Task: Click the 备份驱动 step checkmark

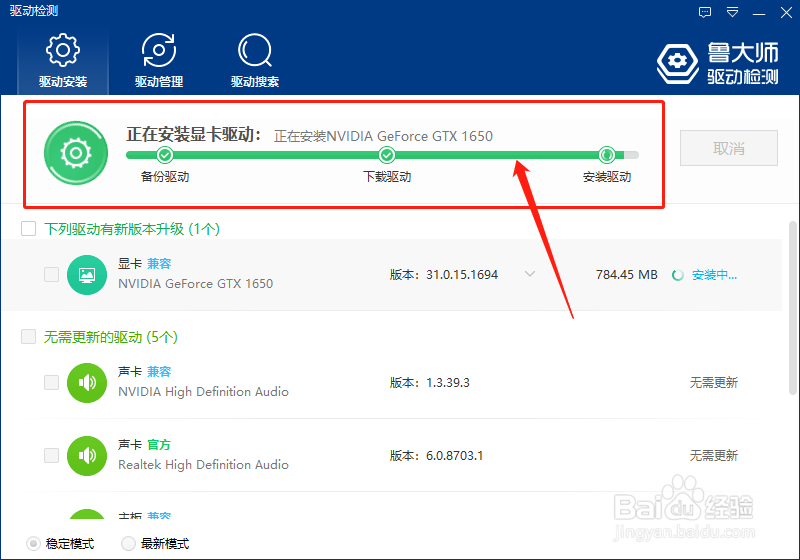Action: 165,154
